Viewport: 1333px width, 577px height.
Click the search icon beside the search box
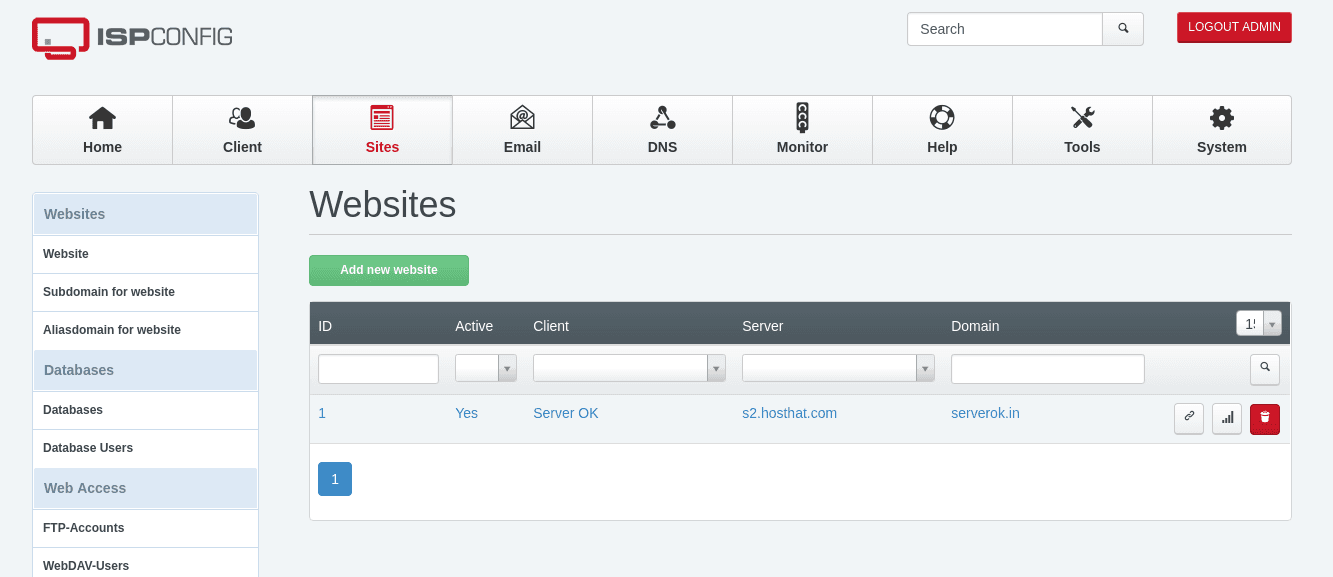click(x=1122, y=29)
